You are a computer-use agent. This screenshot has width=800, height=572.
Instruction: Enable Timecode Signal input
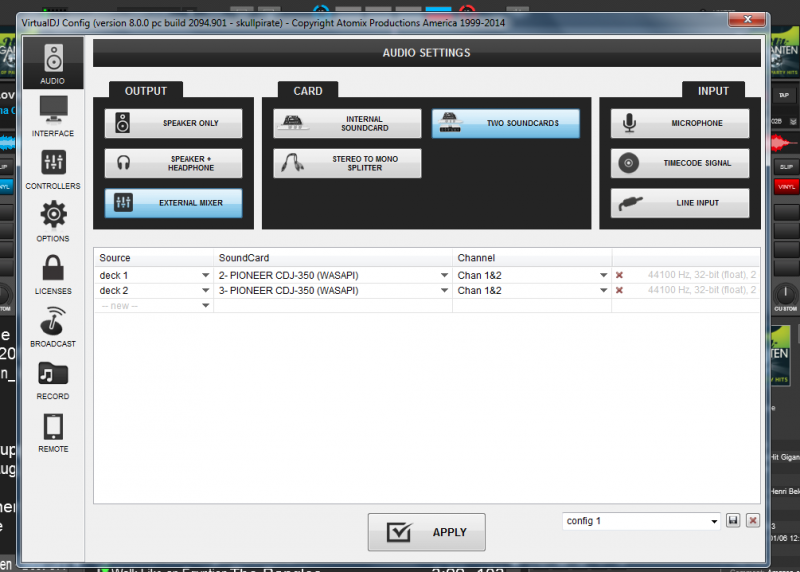click(680, 163)
